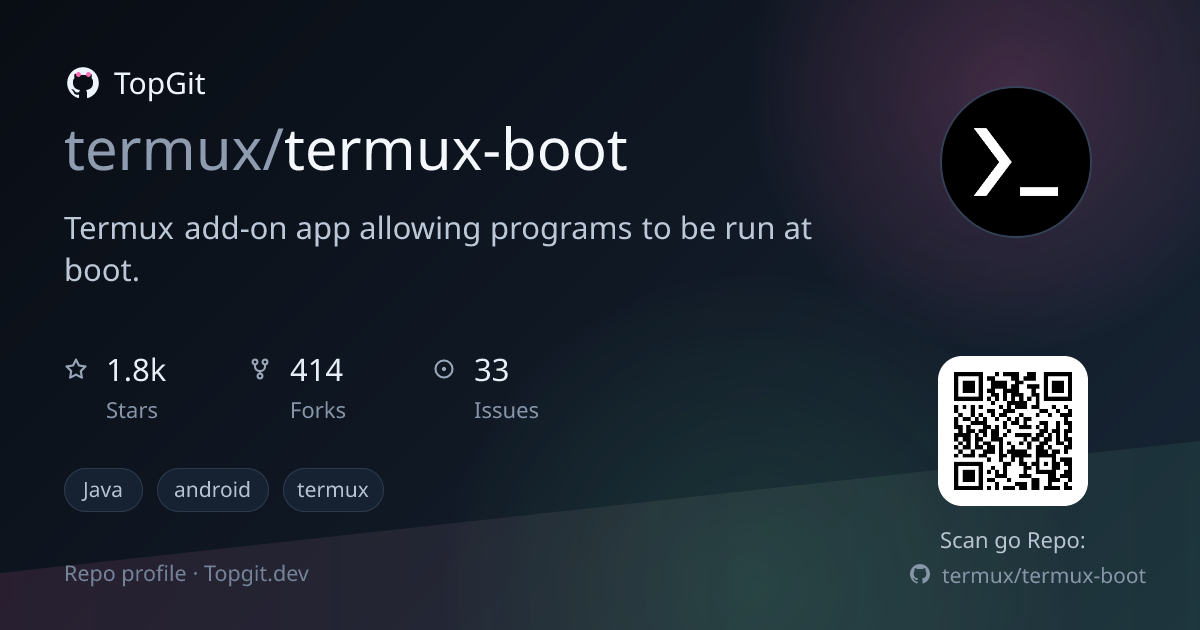1200x630 pixels.
Task: Click the fork icon beside 414
Action: pos(260,370)
